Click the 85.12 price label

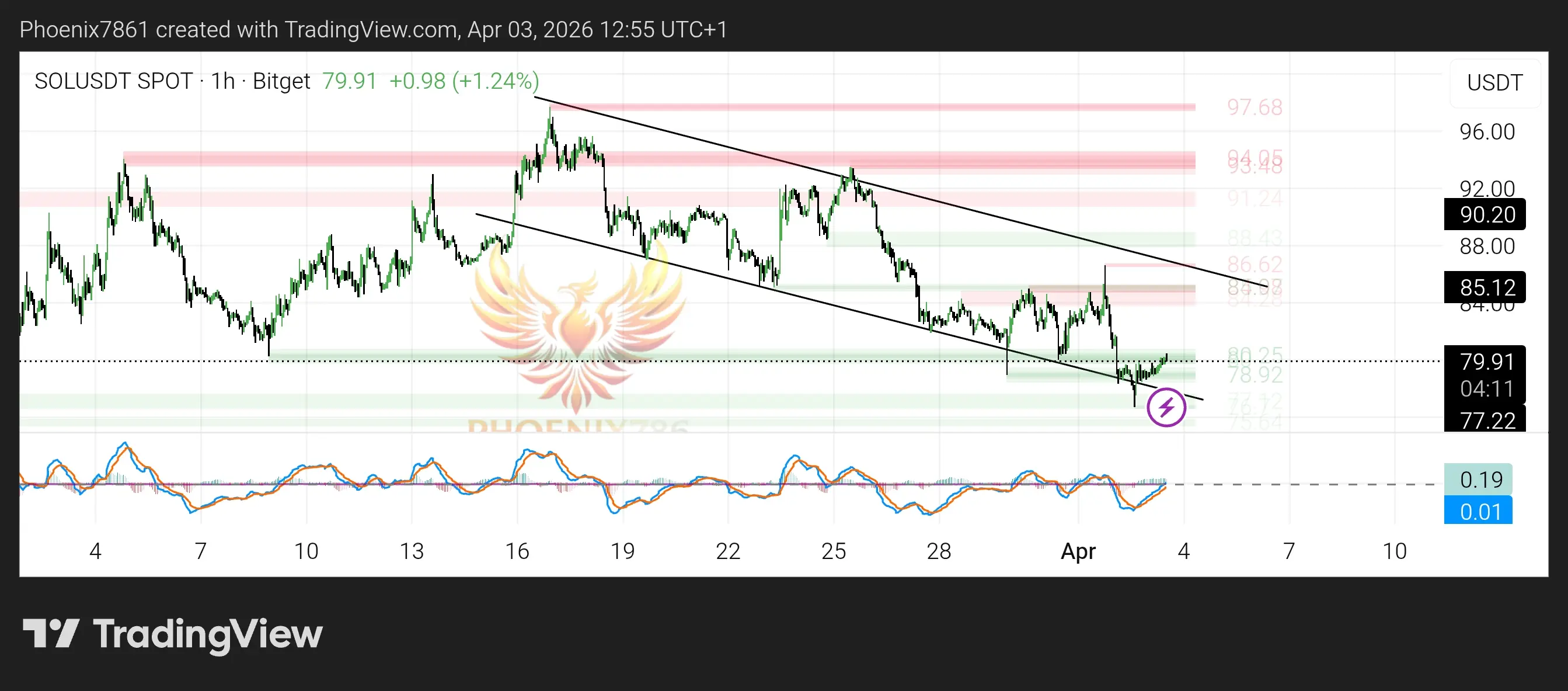click(1484, 287)
